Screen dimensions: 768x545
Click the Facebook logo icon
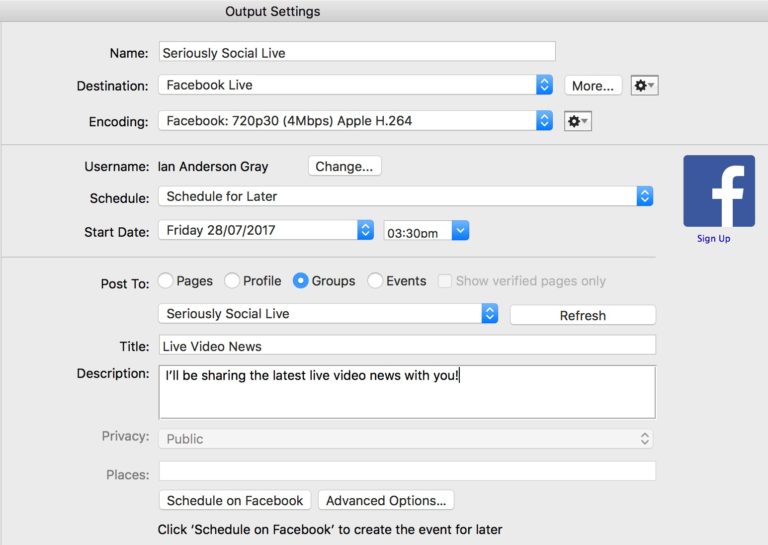[x=719, y=191]
